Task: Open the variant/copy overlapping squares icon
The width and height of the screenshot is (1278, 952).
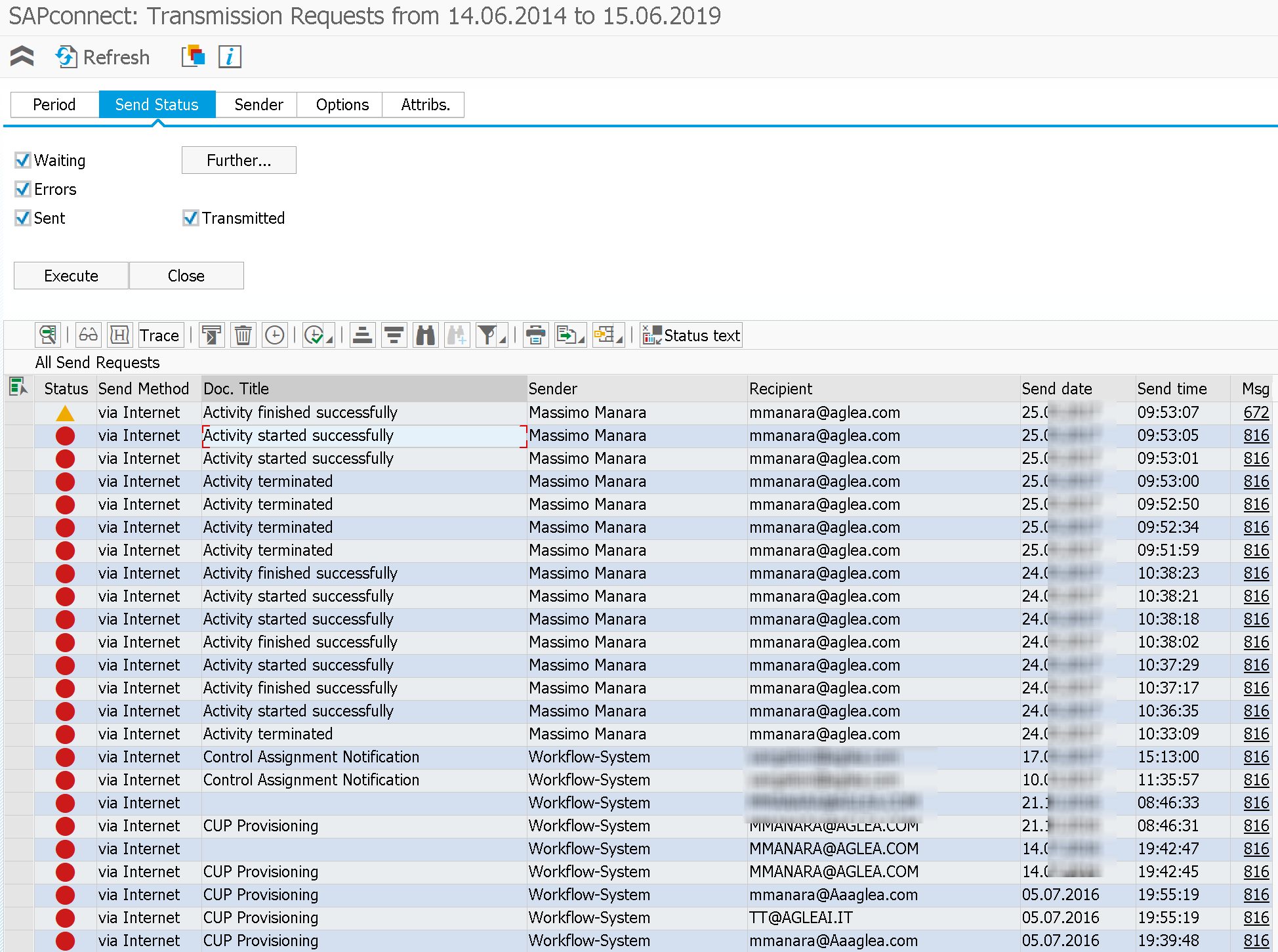Action: point(193,57)
